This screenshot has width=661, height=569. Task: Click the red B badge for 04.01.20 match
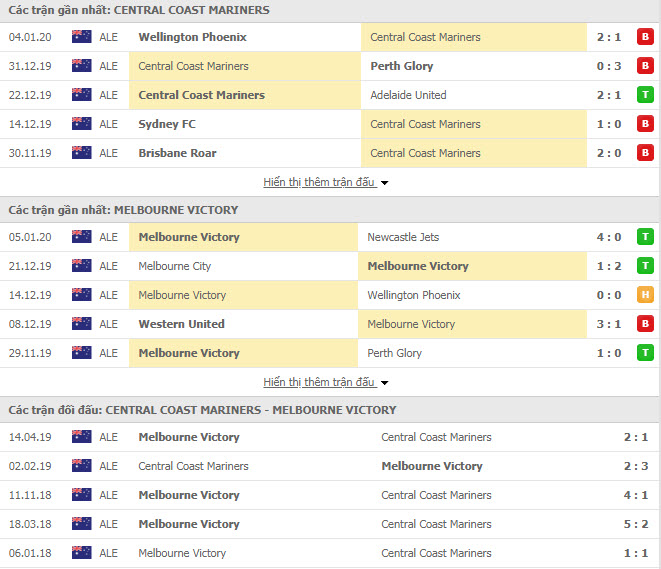tap(645, 37)
